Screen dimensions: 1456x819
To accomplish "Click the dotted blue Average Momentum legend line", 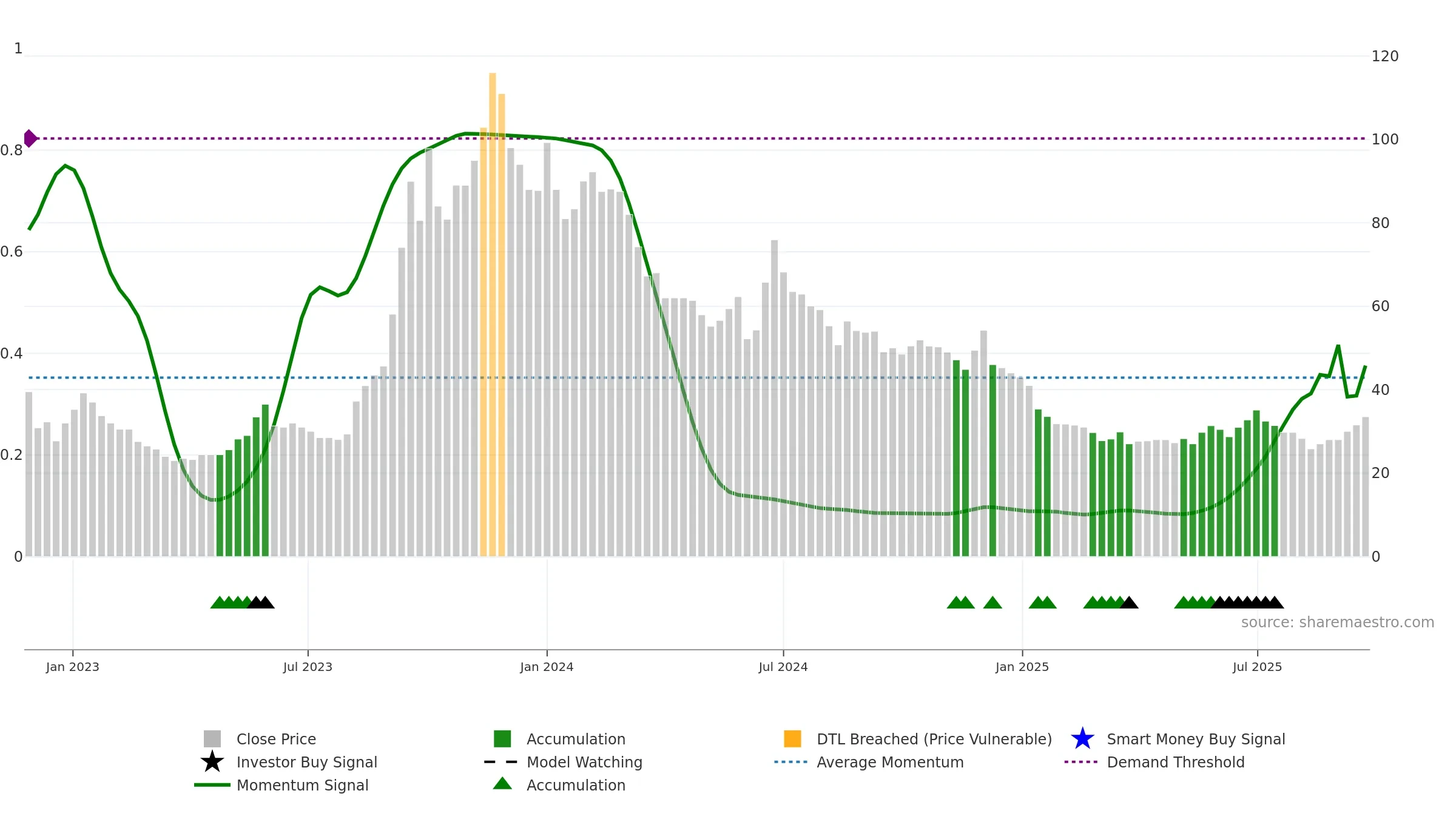I will tap(791, 762).
